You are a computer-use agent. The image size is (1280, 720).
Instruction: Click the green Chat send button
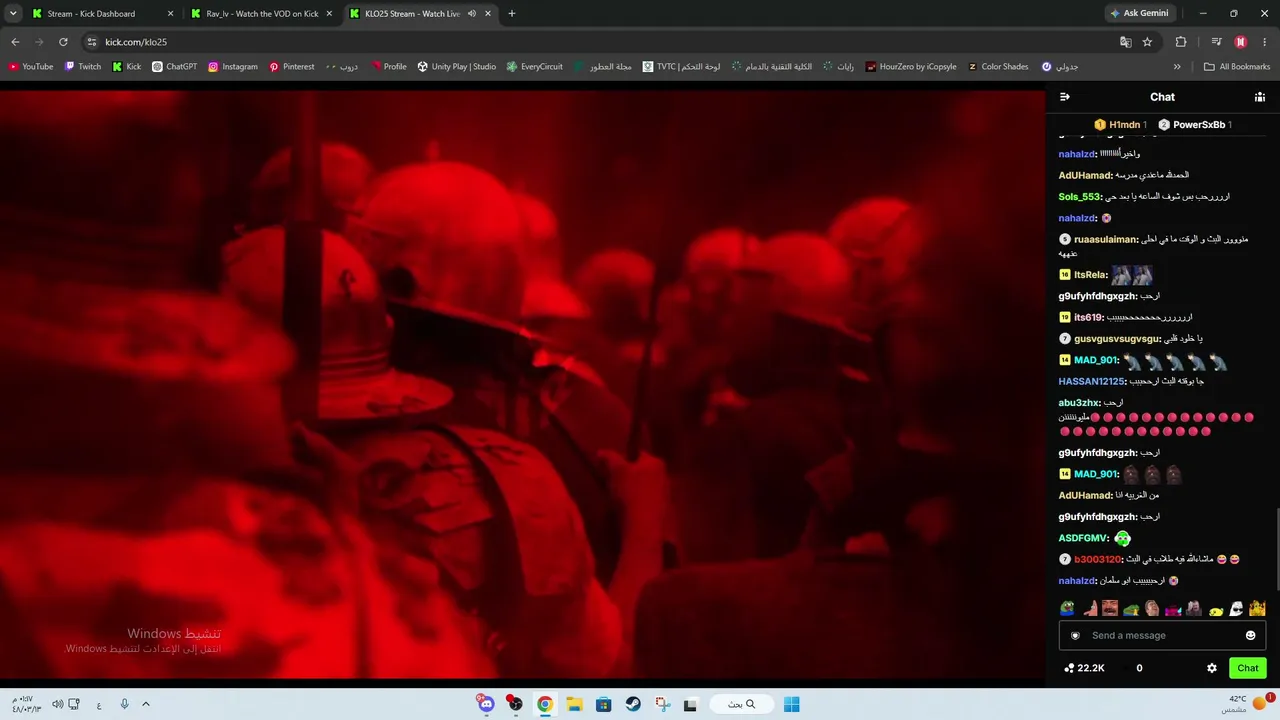(1248, 668)
